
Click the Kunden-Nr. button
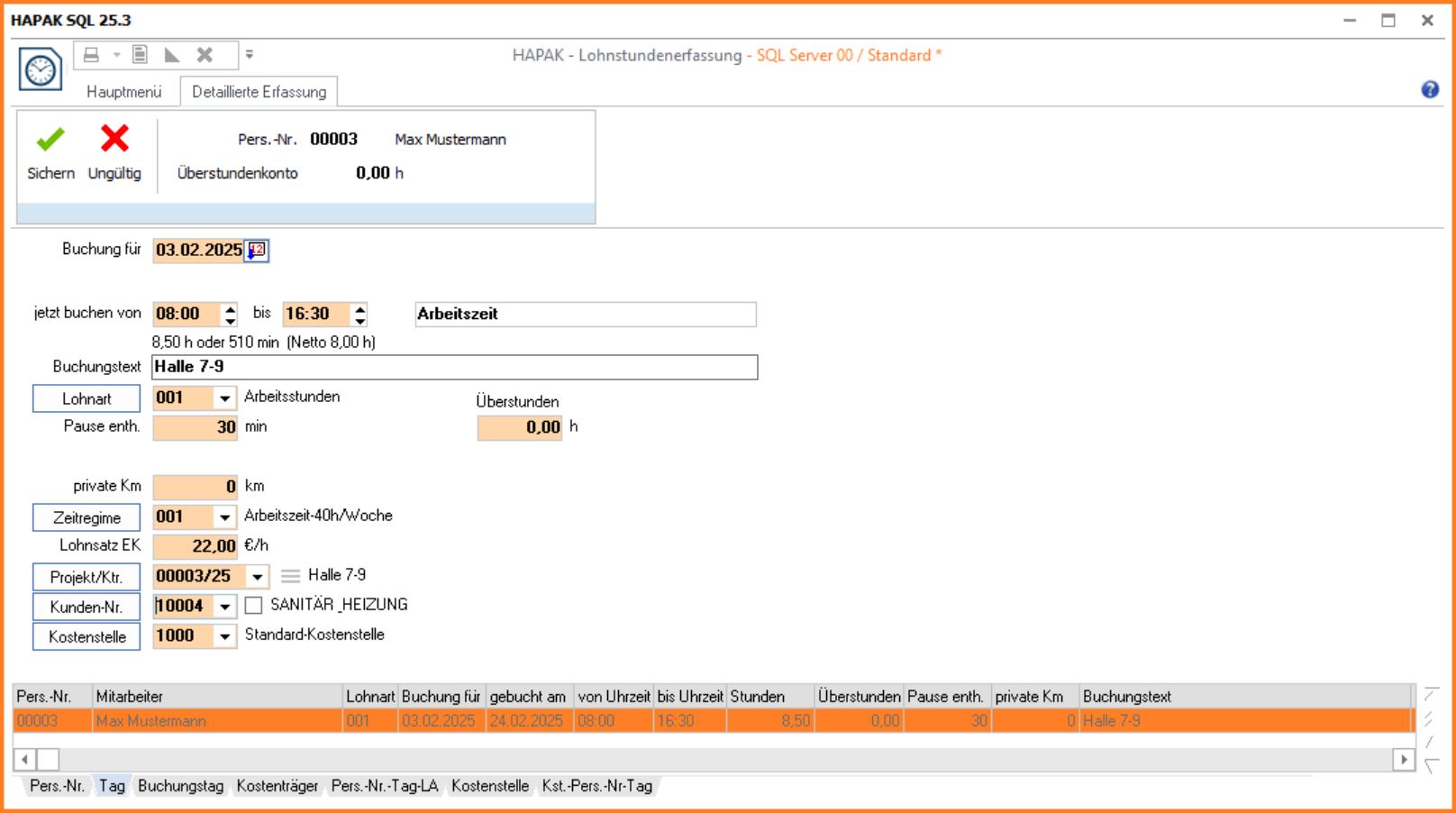[86, 607]
